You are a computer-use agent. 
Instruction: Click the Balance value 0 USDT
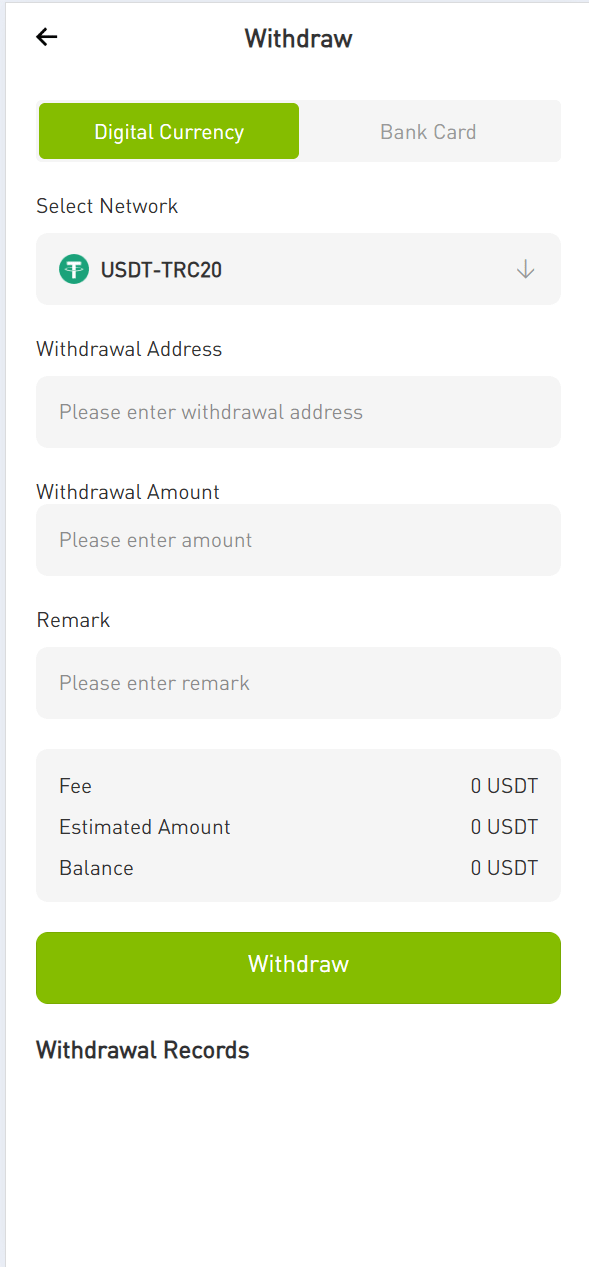[504, 868]
